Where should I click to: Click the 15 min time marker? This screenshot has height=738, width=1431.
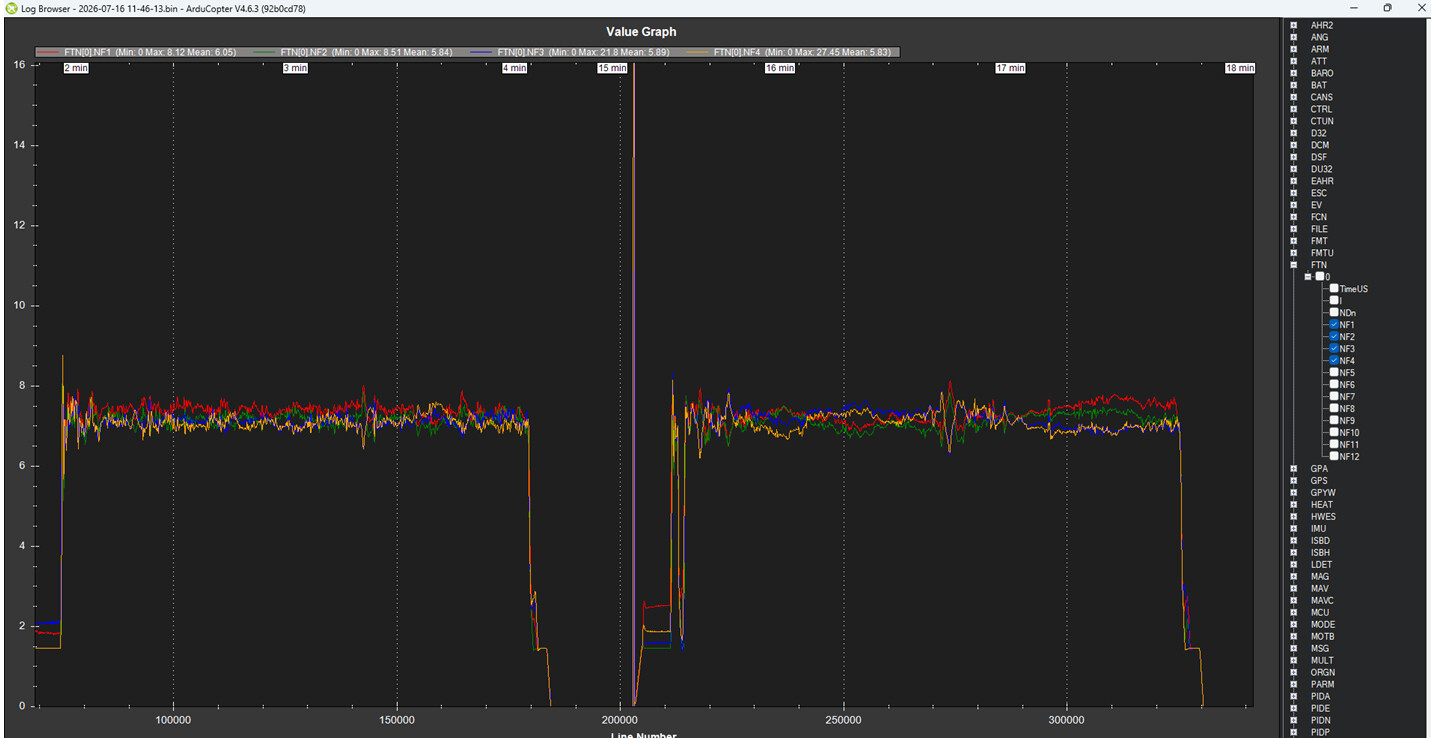click(x=612, y=68)
